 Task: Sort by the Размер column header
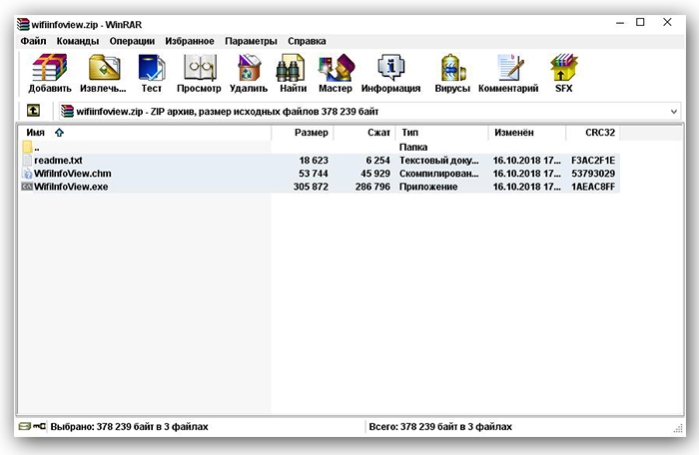pyautogui.click(x=302, y=132)
